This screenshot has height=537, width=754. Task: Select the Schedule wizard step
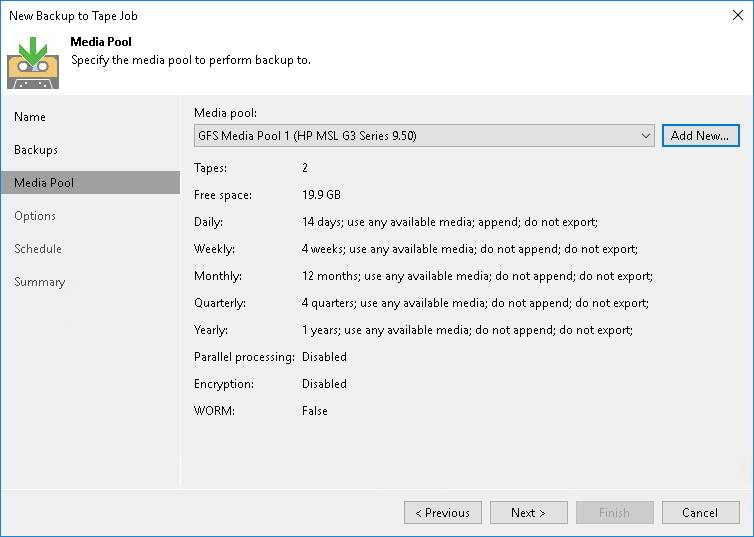38,249
